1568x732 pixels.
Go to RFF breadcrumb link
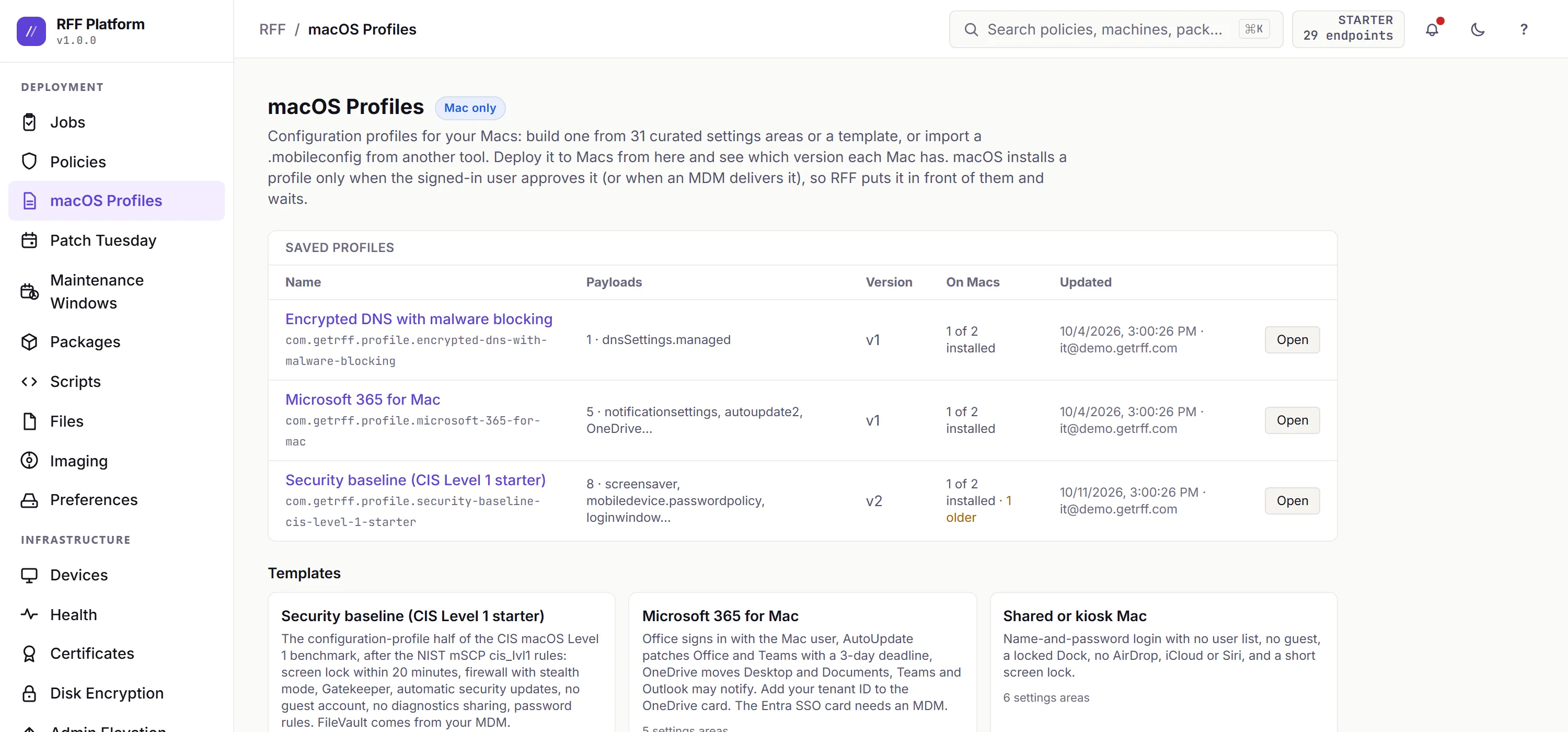coord(272,29)
